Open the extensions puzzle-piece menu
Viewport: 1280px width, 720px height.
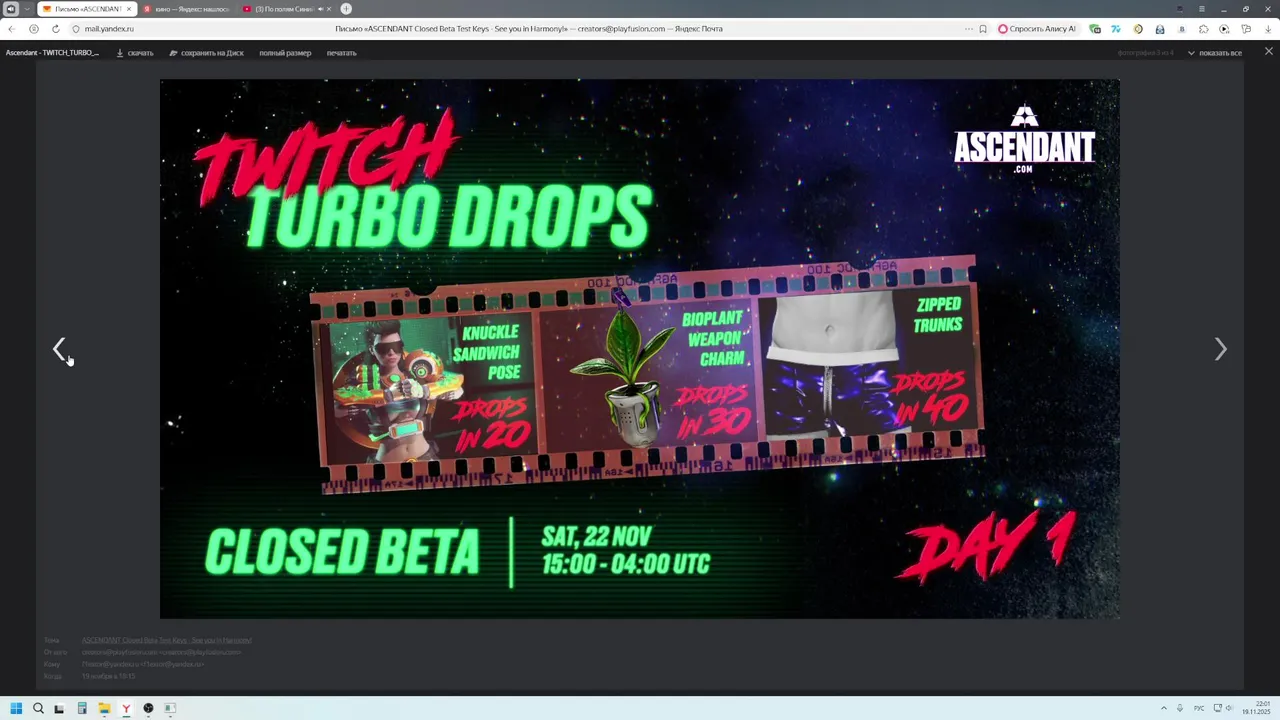coord(1203,29)
